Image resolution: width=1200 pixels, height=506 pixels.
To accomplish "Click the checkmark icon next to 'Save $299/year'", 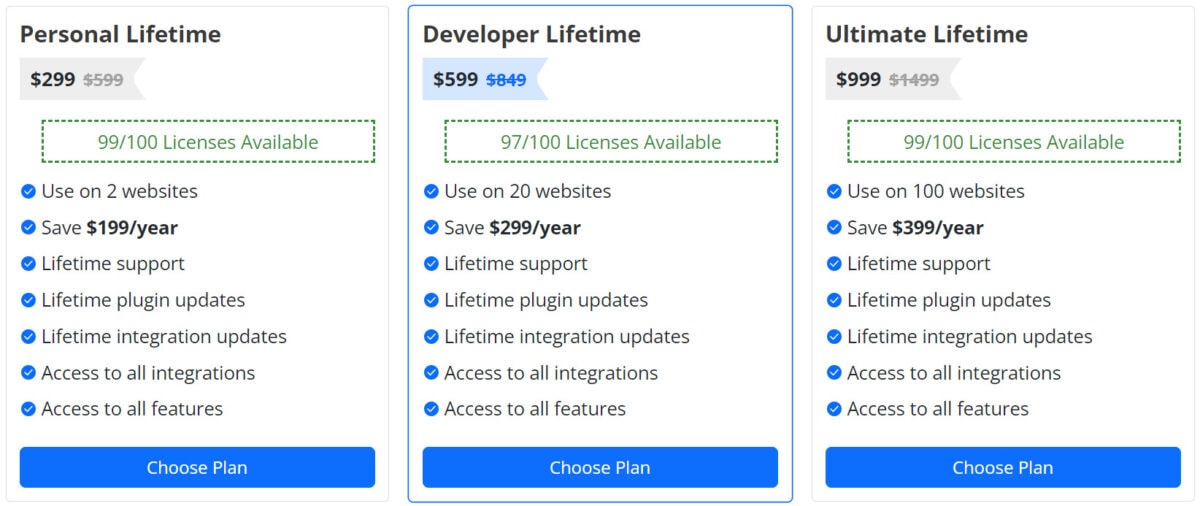I will point(431,228).
